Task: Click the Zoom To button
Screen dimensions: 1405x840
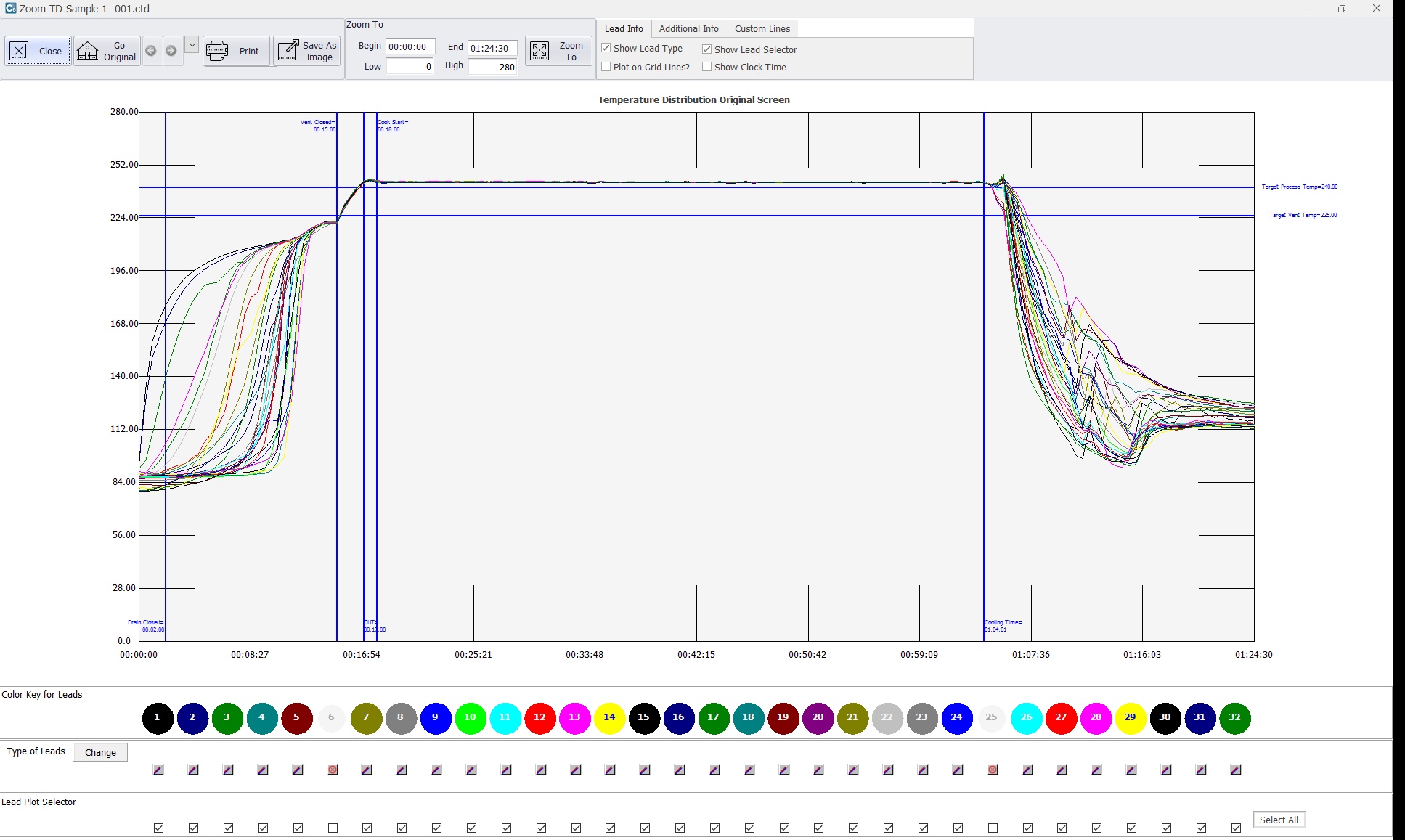Action: click(x=558, y=51)
